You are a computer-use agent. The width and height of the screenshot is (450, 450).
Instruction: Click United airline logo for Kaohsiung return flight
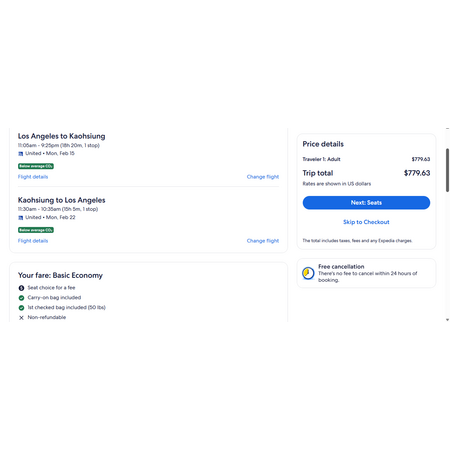21,218
